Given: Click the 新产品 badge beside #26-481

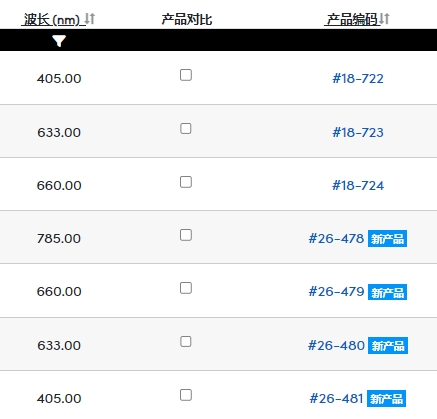Looking at the screenshot, I should point(386,398).
